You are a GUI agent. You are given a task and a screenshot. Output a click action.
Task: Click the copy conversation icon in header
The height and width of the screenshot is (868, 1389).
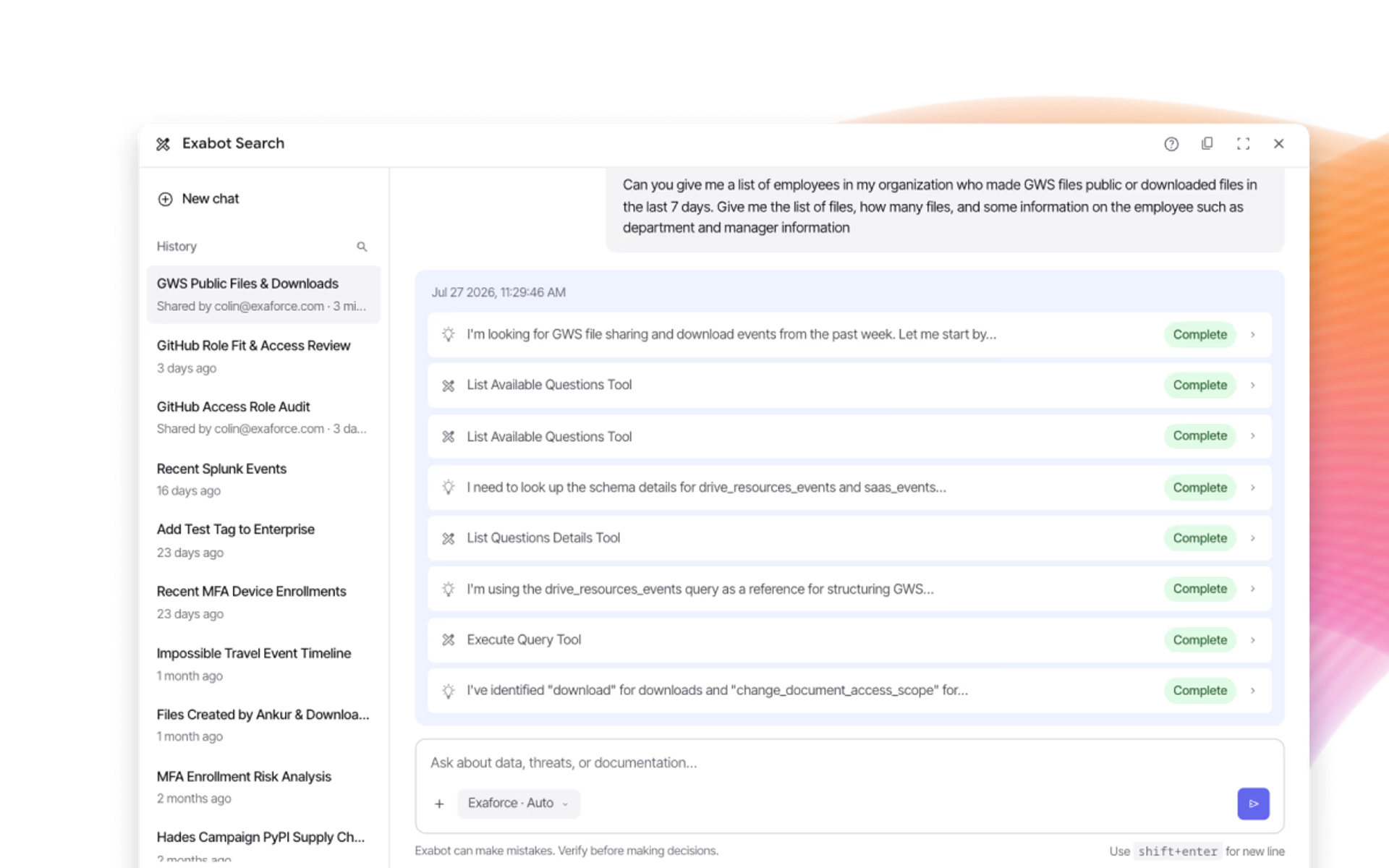1207,144
